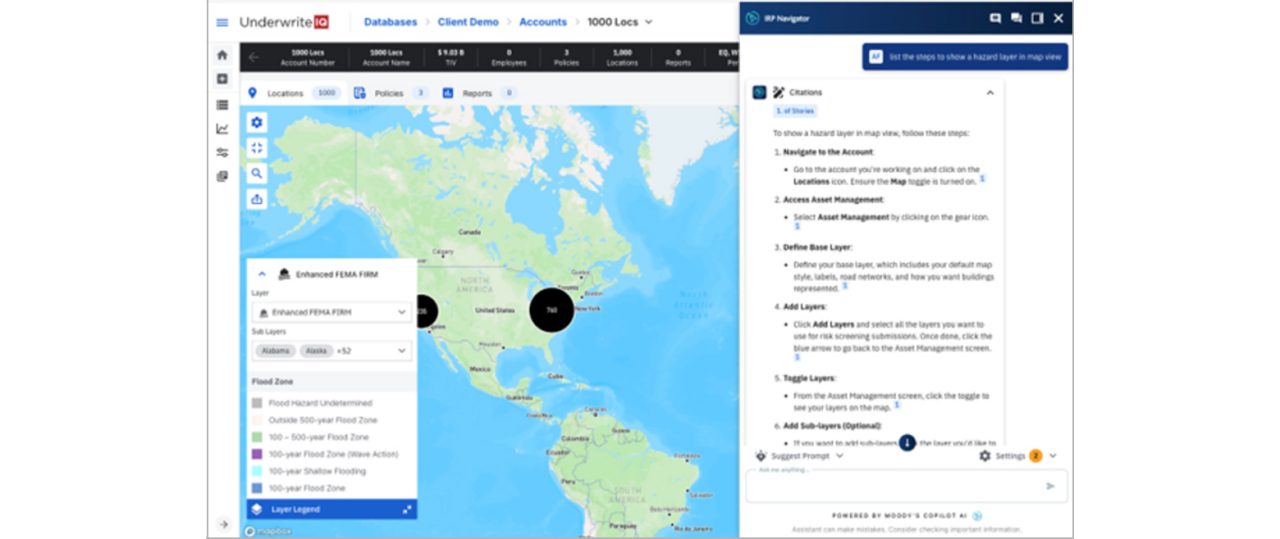Click the UnderwriteIQ logo

283,22
